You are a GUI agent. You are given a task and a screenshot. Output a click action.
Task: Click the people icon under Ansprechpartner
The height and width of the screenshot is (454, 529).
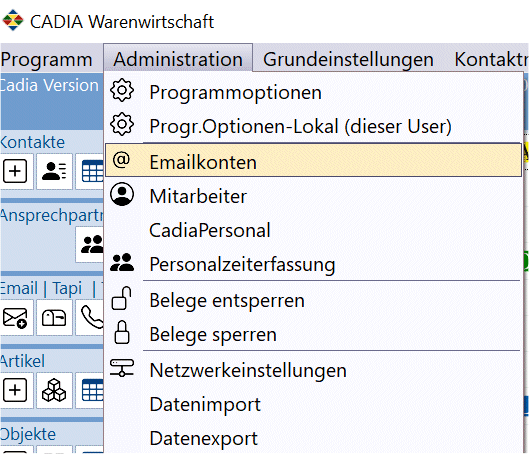pyautogui.click(x=91, y=245)
